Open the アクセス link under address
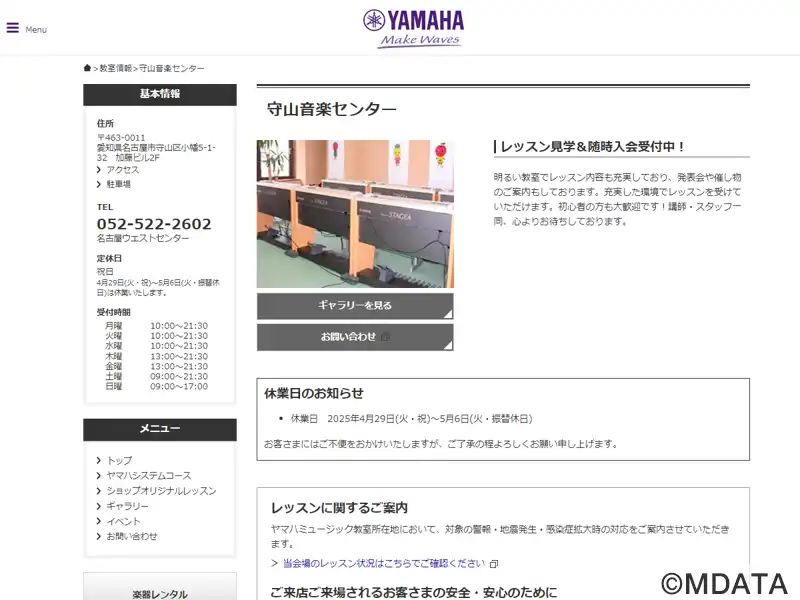The image size is (800, 600). [122, 170]
